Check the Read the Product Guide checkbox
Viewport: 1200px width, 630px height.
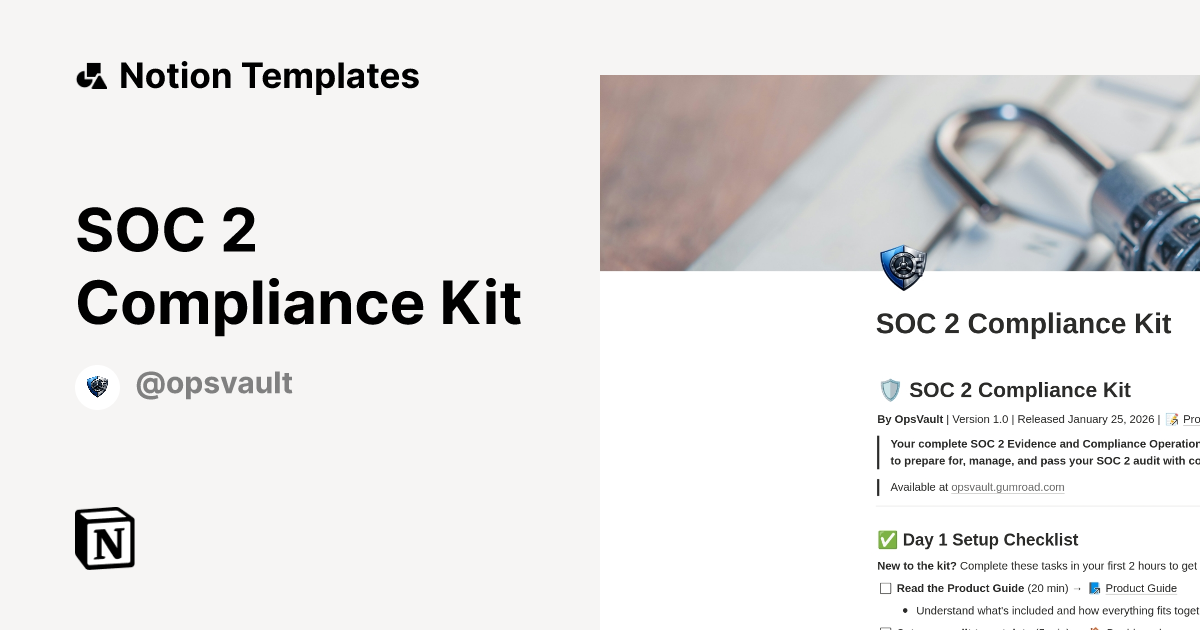tap(885, 589)
